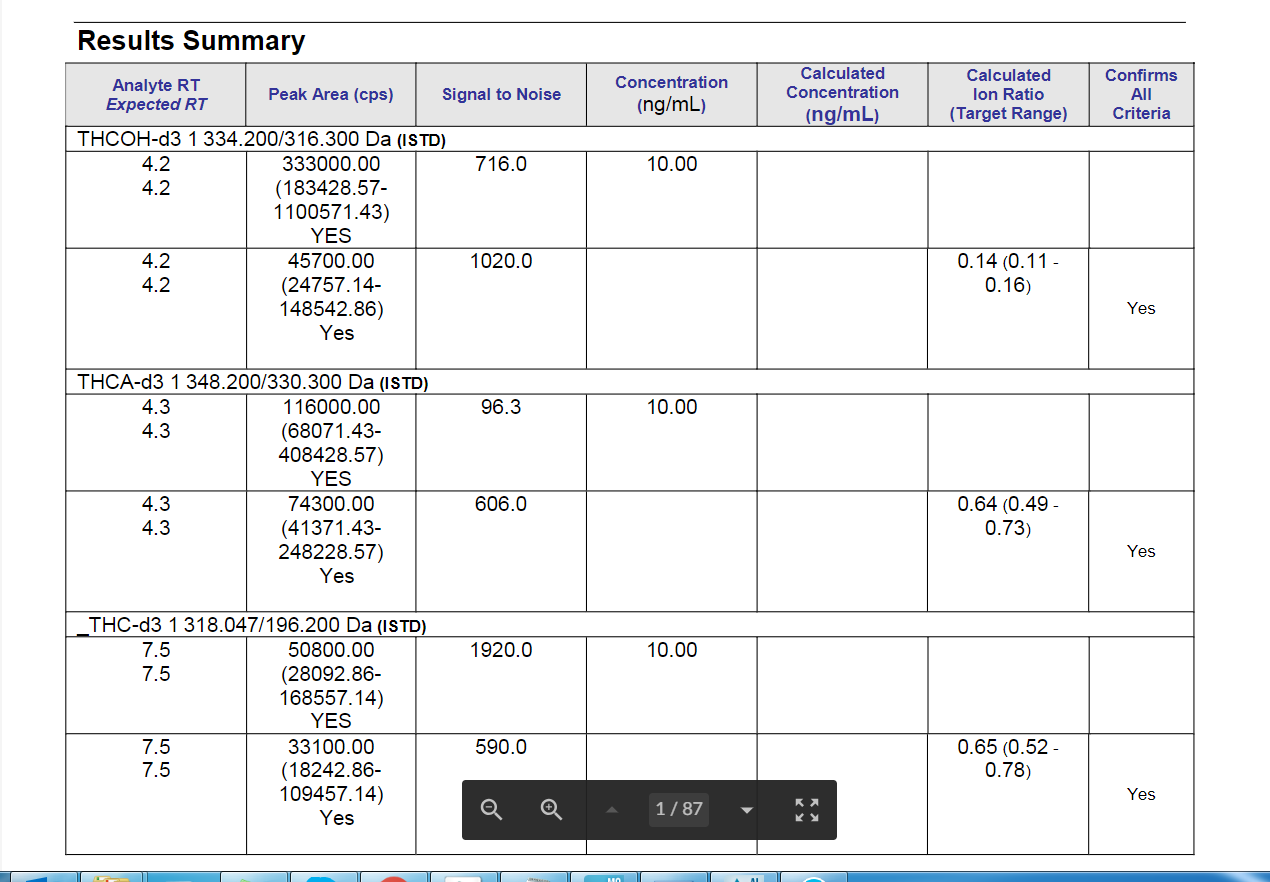Click the 1920.0 signal to noise value
The height and width of the screenshot is (882, 1270).
501,650
